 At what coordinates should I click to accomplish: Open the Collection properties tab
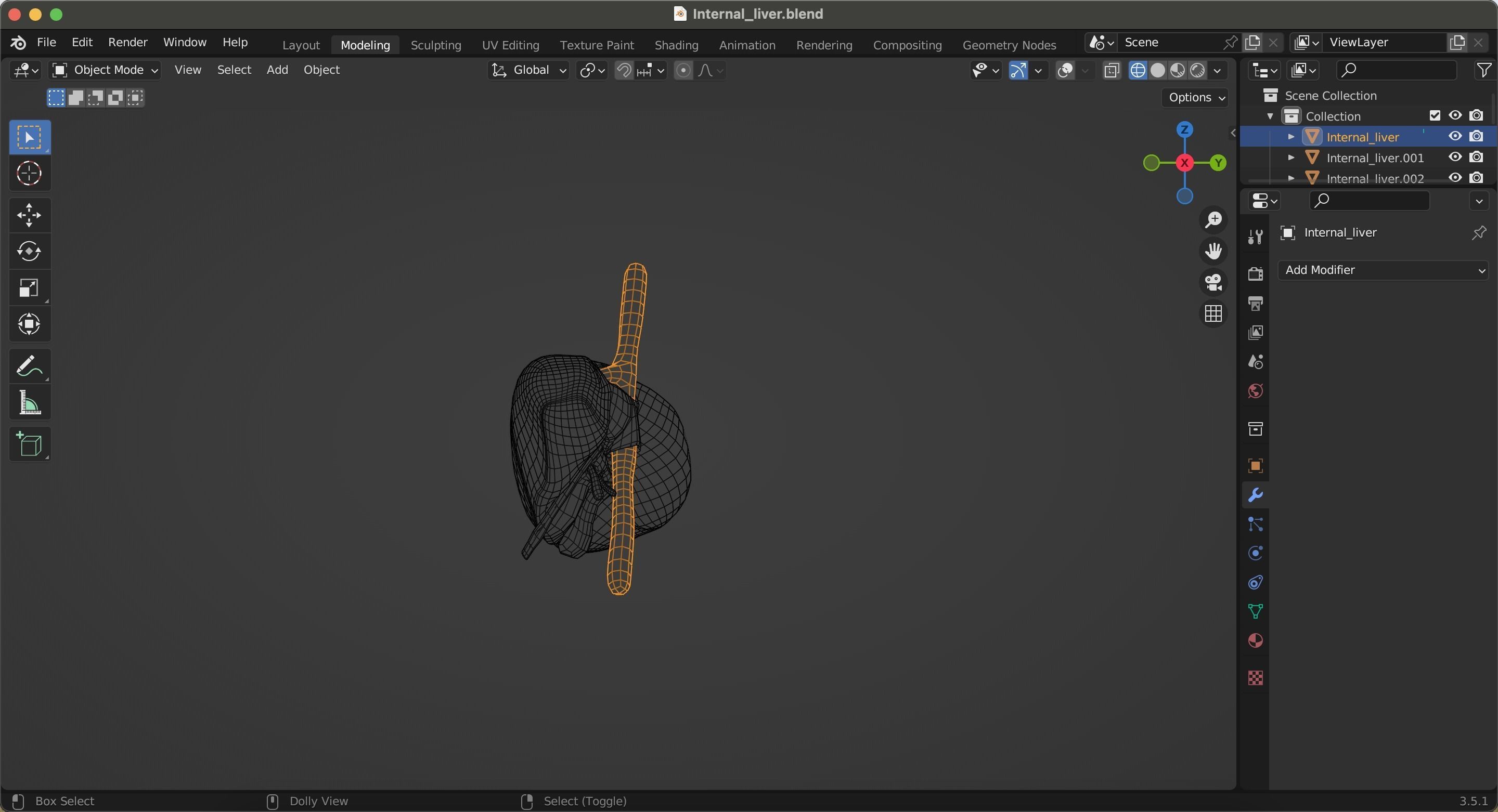tap(1256, 429)
